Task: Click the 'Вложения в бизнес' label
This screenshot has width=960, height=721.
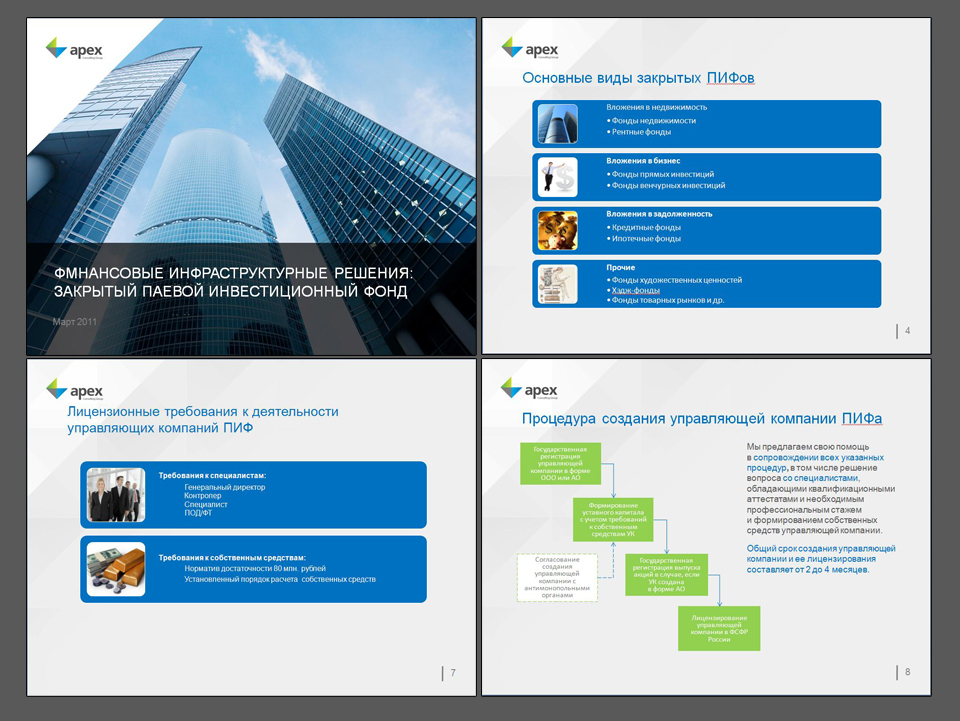Action: click(643, 160)
